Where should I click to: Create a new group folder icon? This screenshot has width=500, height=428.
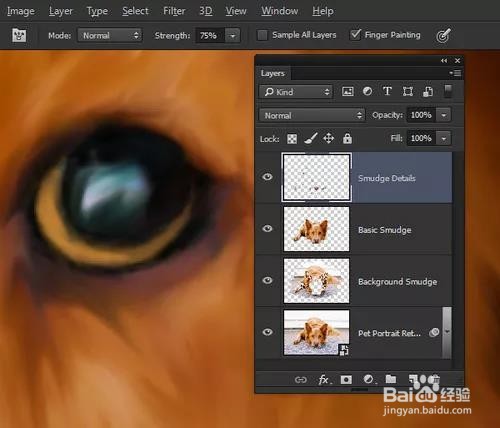tap(391, 379)
